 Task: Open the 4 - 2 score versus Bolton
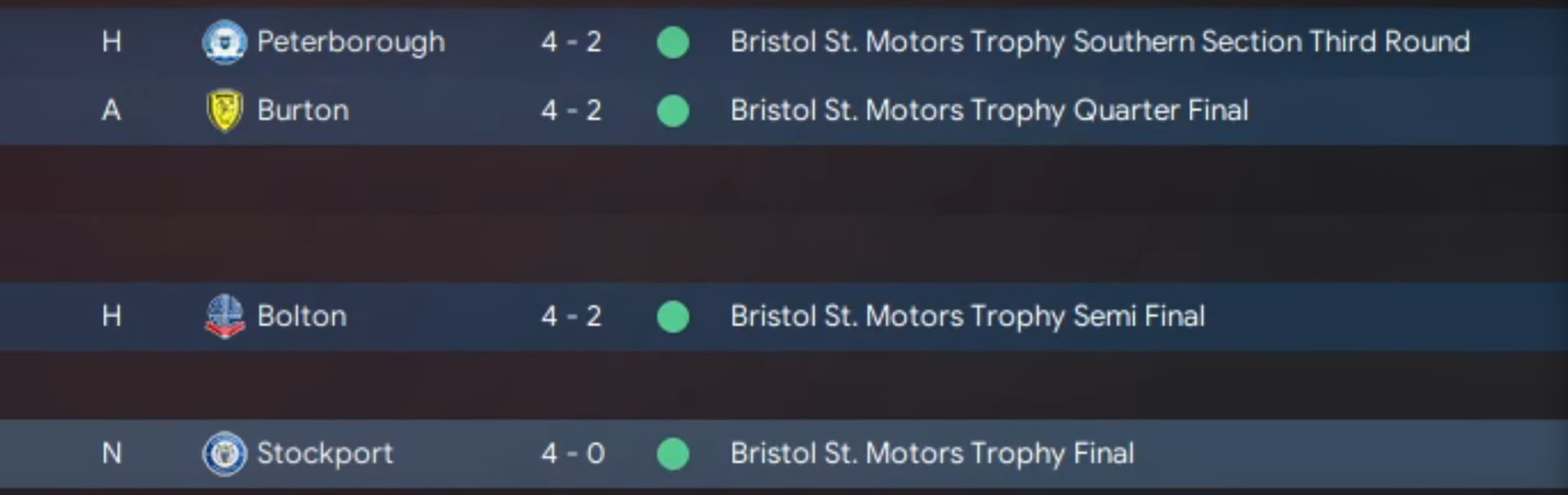pyautogui.click(x=571, y=316)
